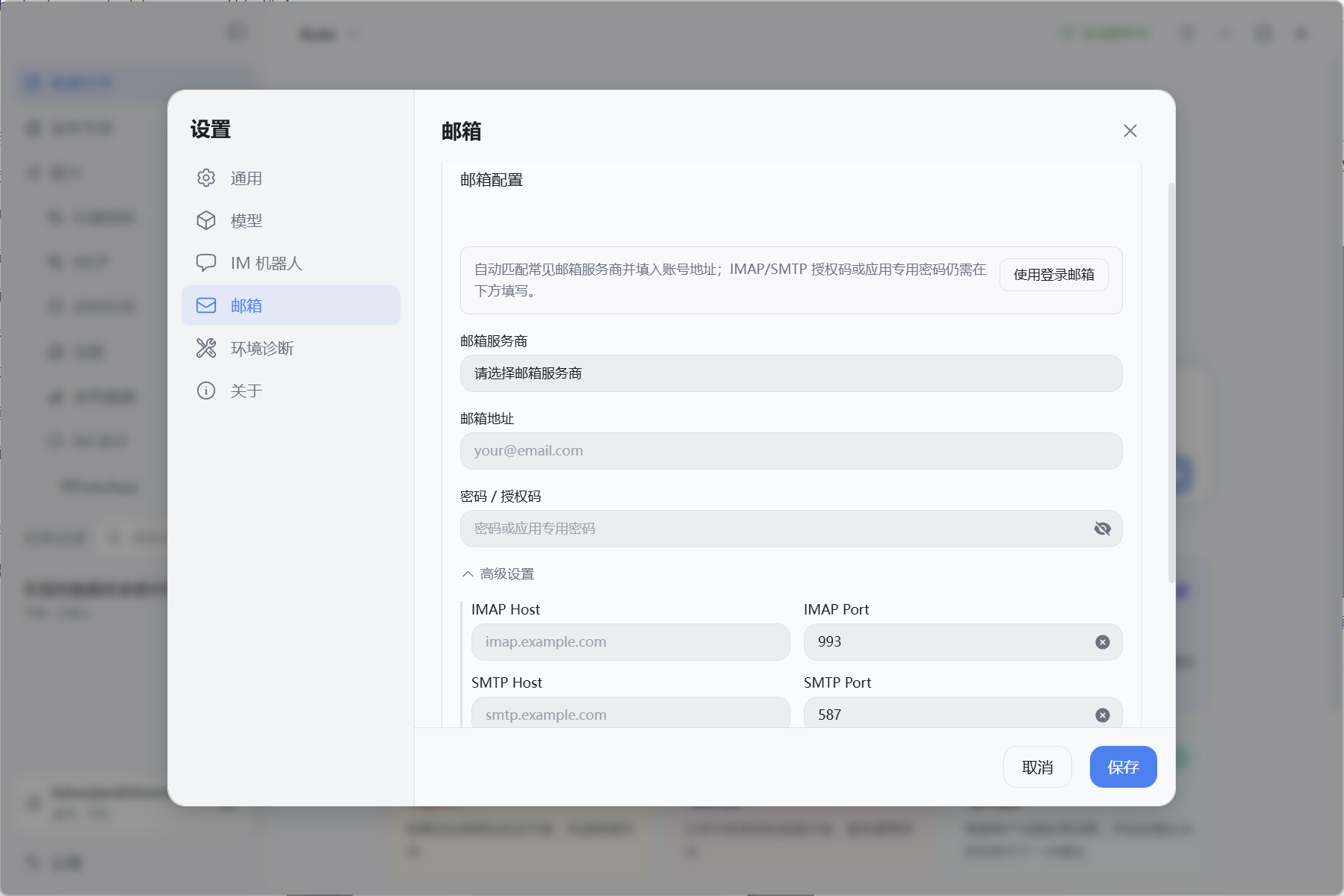Click the wrench icon for 环境诊断
The height and width of the screenshot is (896, 1344).
point(206,348)
